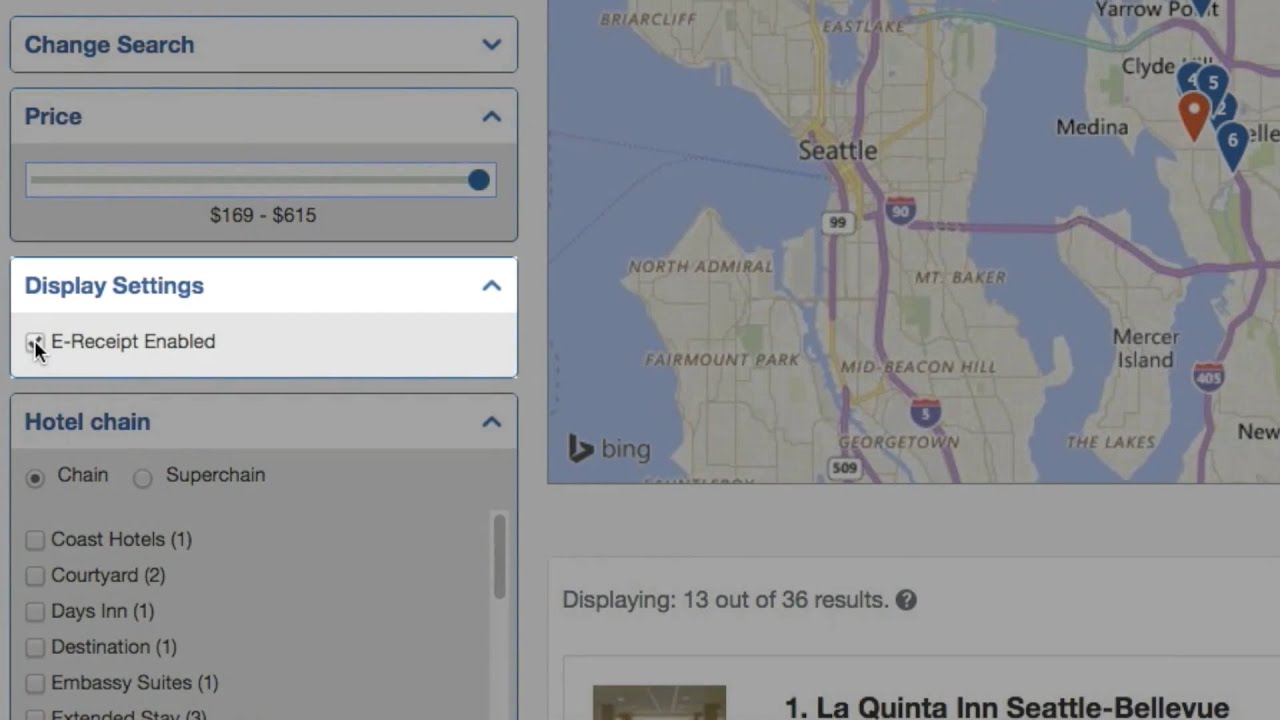Viewport: 1280px width, 720px height.
Task: Click the Seattle label on the map
Action: pyautogui.click(x=838, y=151)
